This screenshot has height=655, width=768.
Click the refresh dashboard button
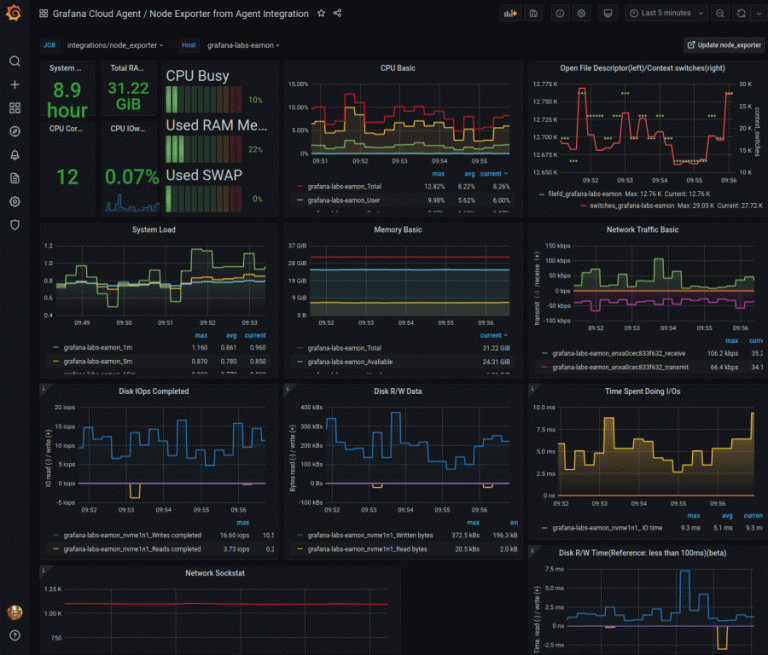coord(741,13)
